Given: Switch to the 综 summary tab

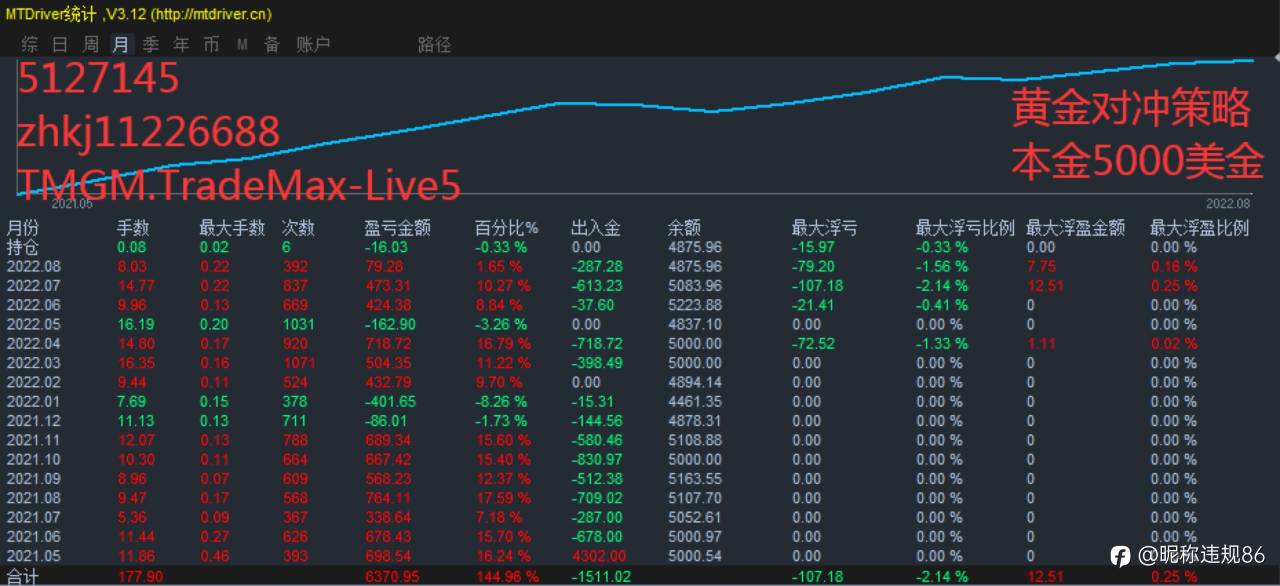Looking at the screenshot, I should 30,45.
